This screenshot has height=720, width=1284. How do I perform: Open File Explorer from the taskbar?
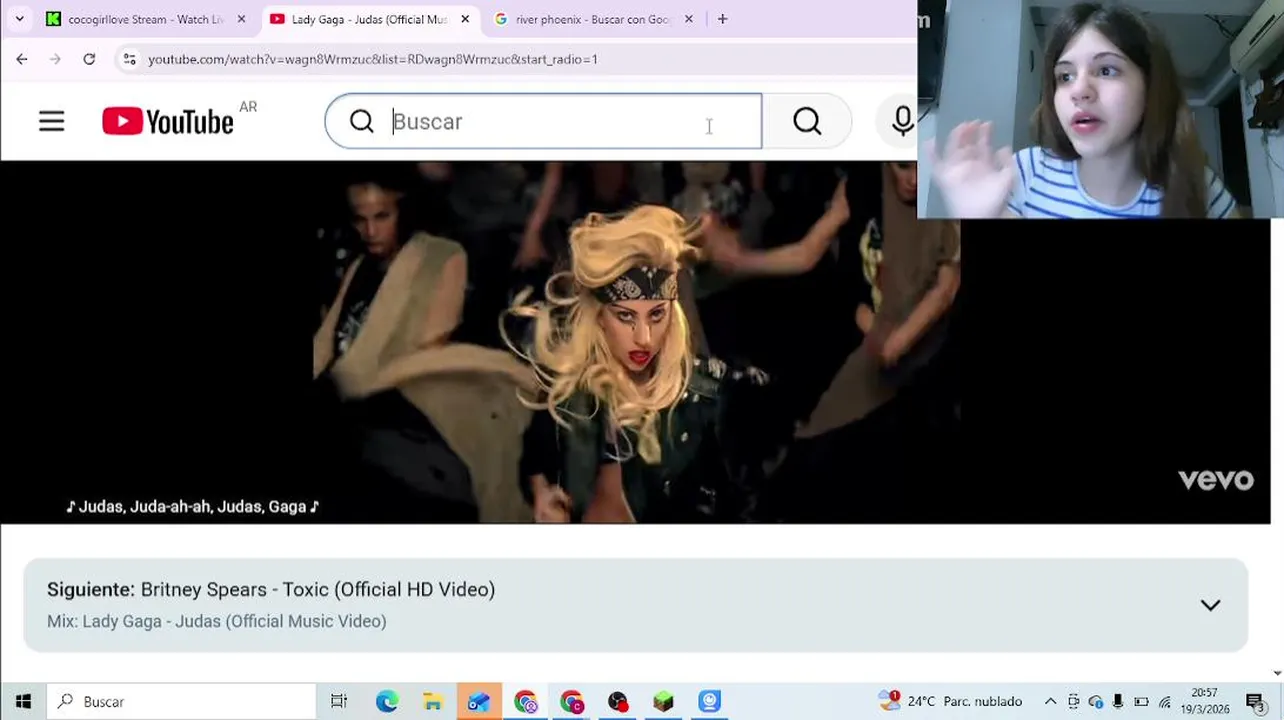pyautogui.click(x=432, y=701)
